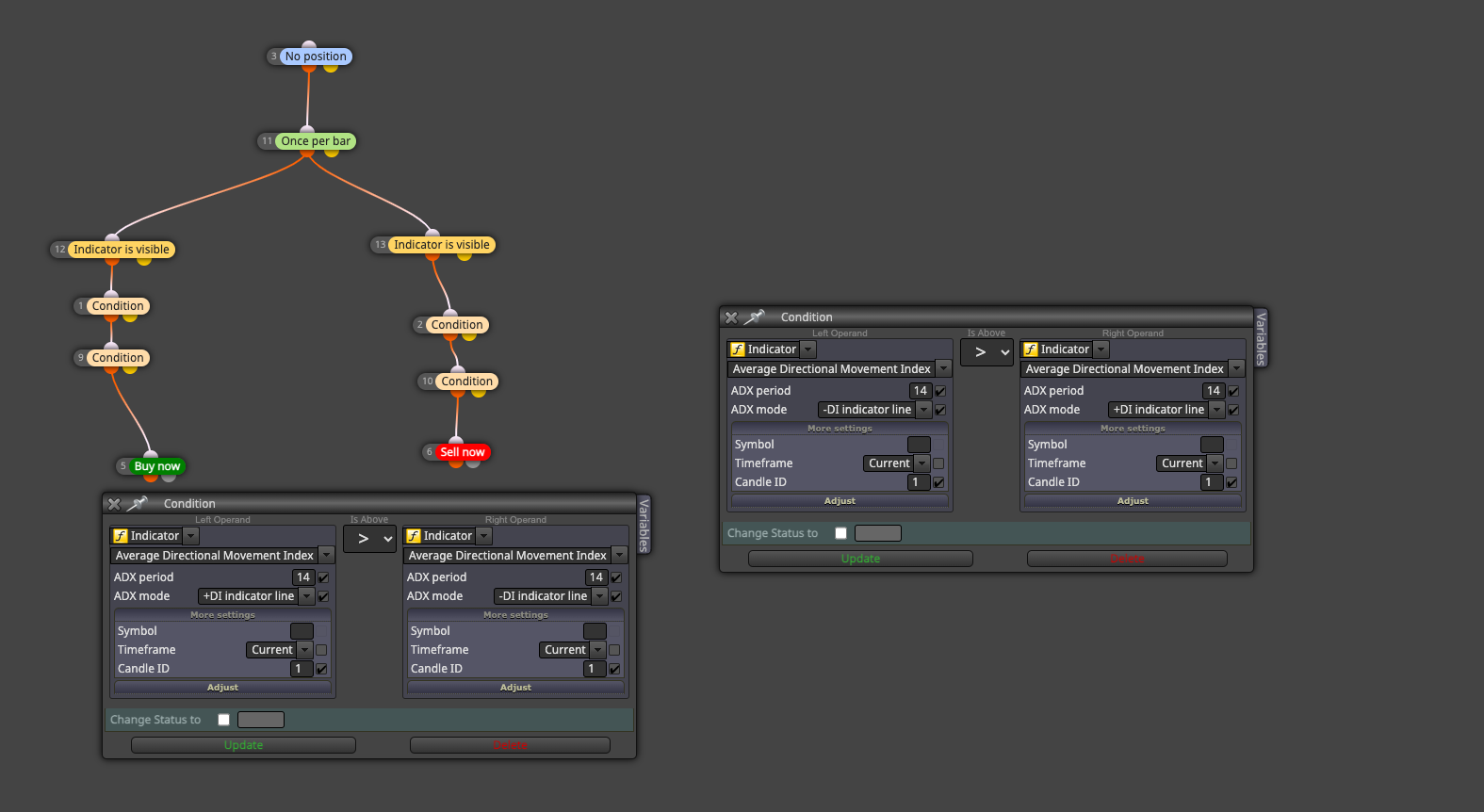Open -DI indicator line dropdown in right panel
Image resolution: width=1484 pixels, height=812 pixels.
point(924,410)
